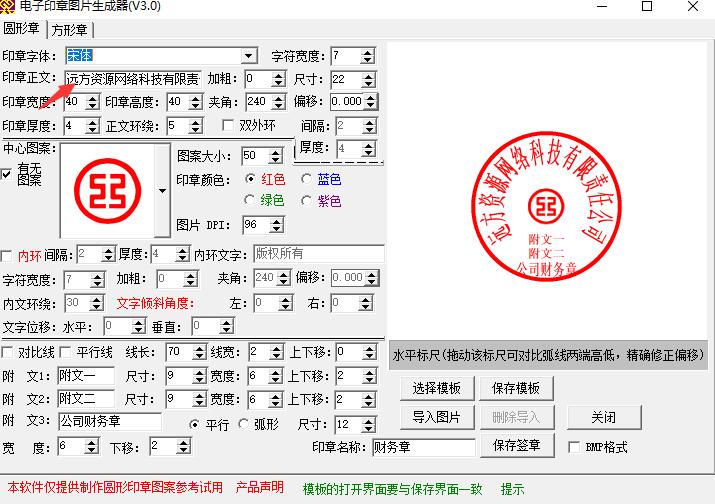Expand the center pattern image dropdown

(163, 190)
